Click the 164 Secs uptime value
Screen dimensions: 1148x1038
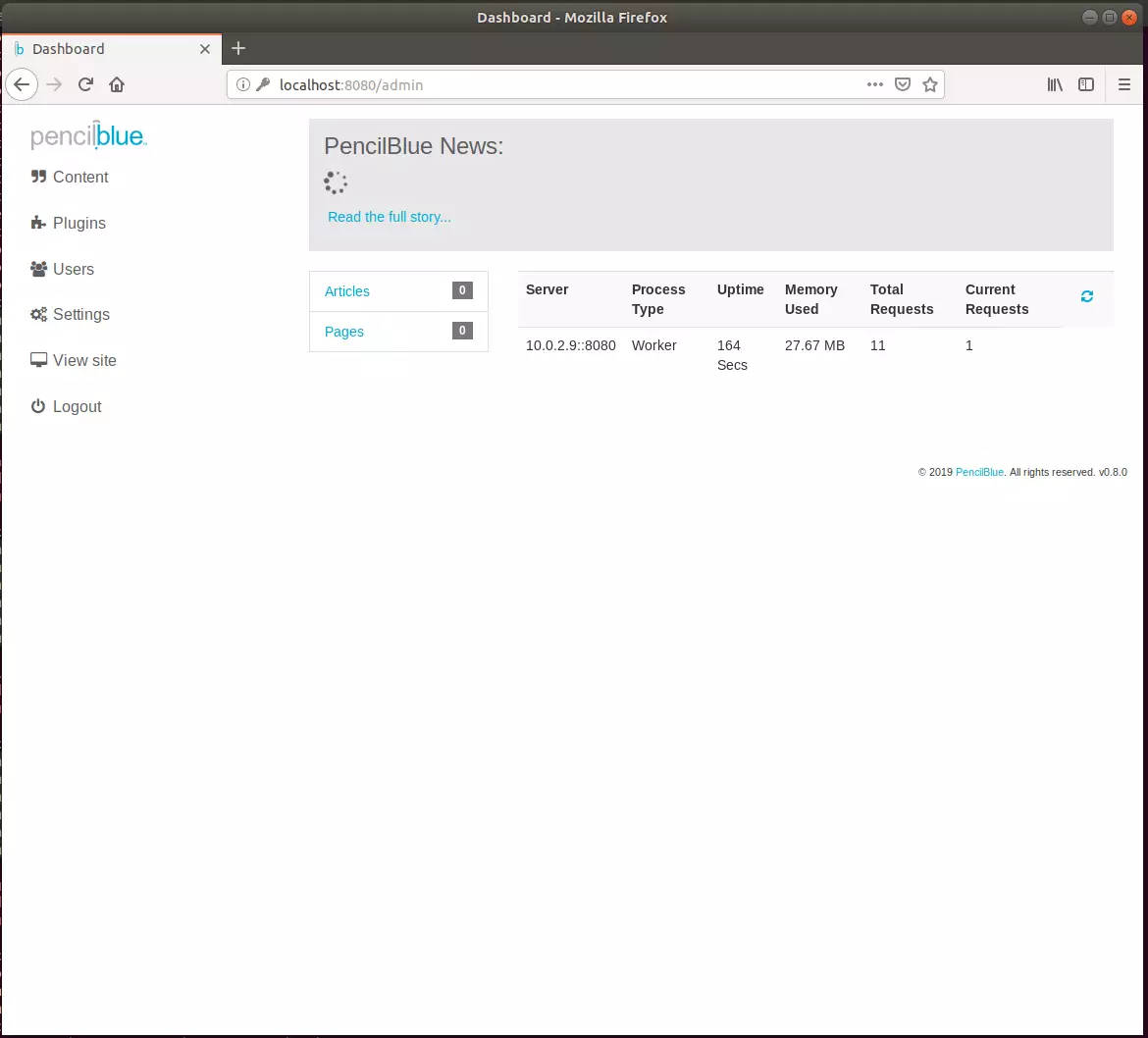pos(732,356)
